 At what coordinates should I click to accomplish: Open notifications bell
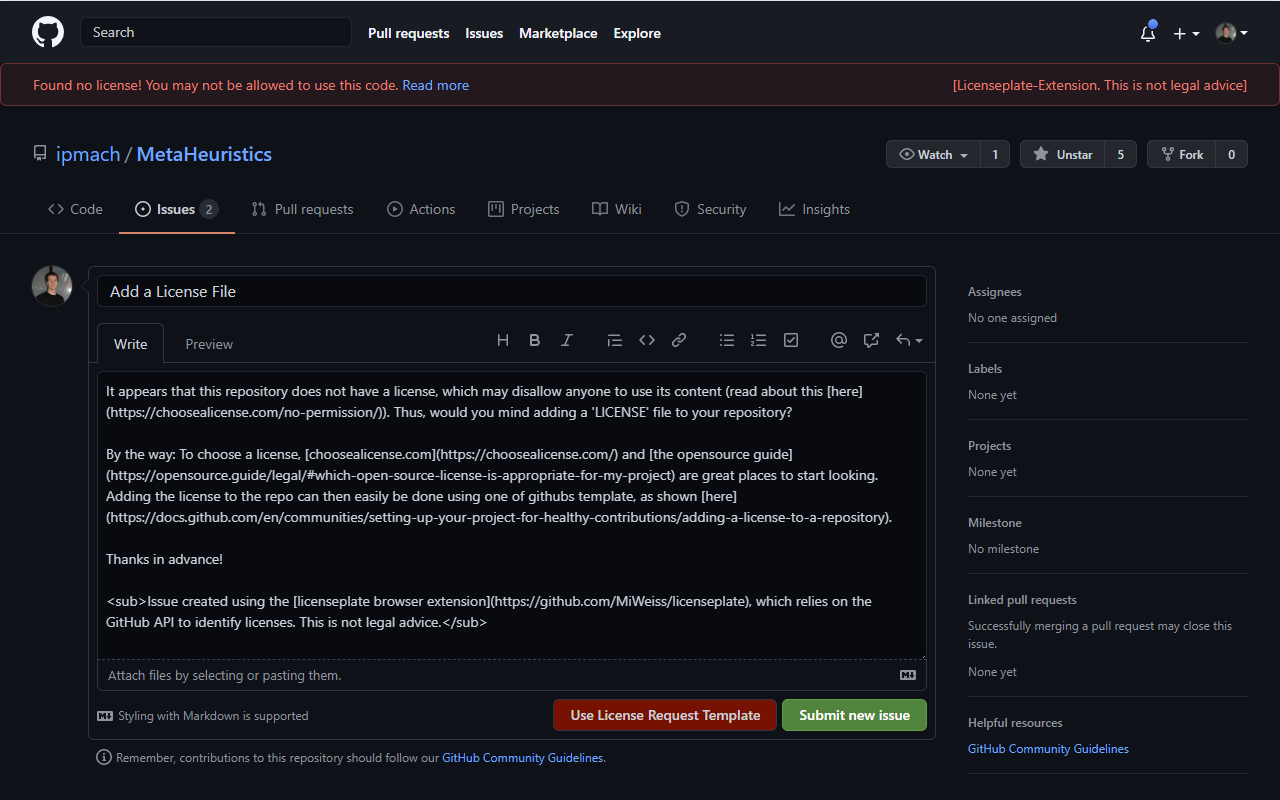tap(1148, 33)
